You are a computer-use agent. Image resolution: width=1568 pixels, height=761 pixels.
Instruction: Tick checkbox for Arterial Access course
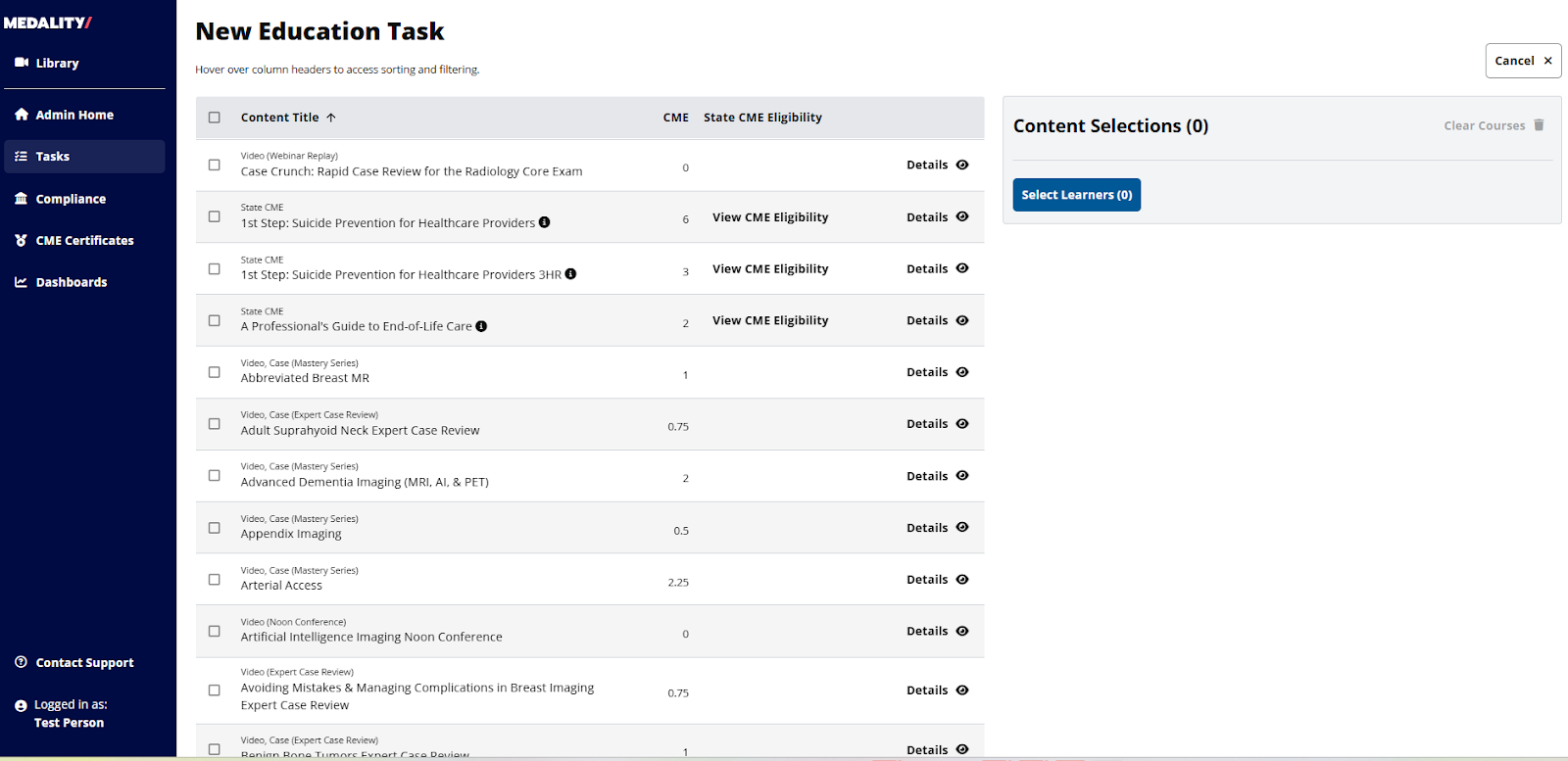(x=215, y=580)
